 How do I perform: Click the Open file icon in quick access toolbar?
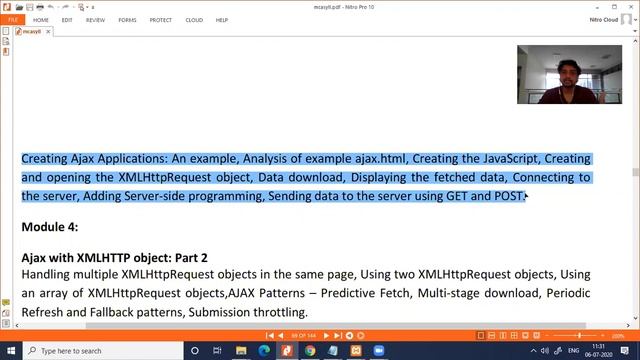coord(19,7)
